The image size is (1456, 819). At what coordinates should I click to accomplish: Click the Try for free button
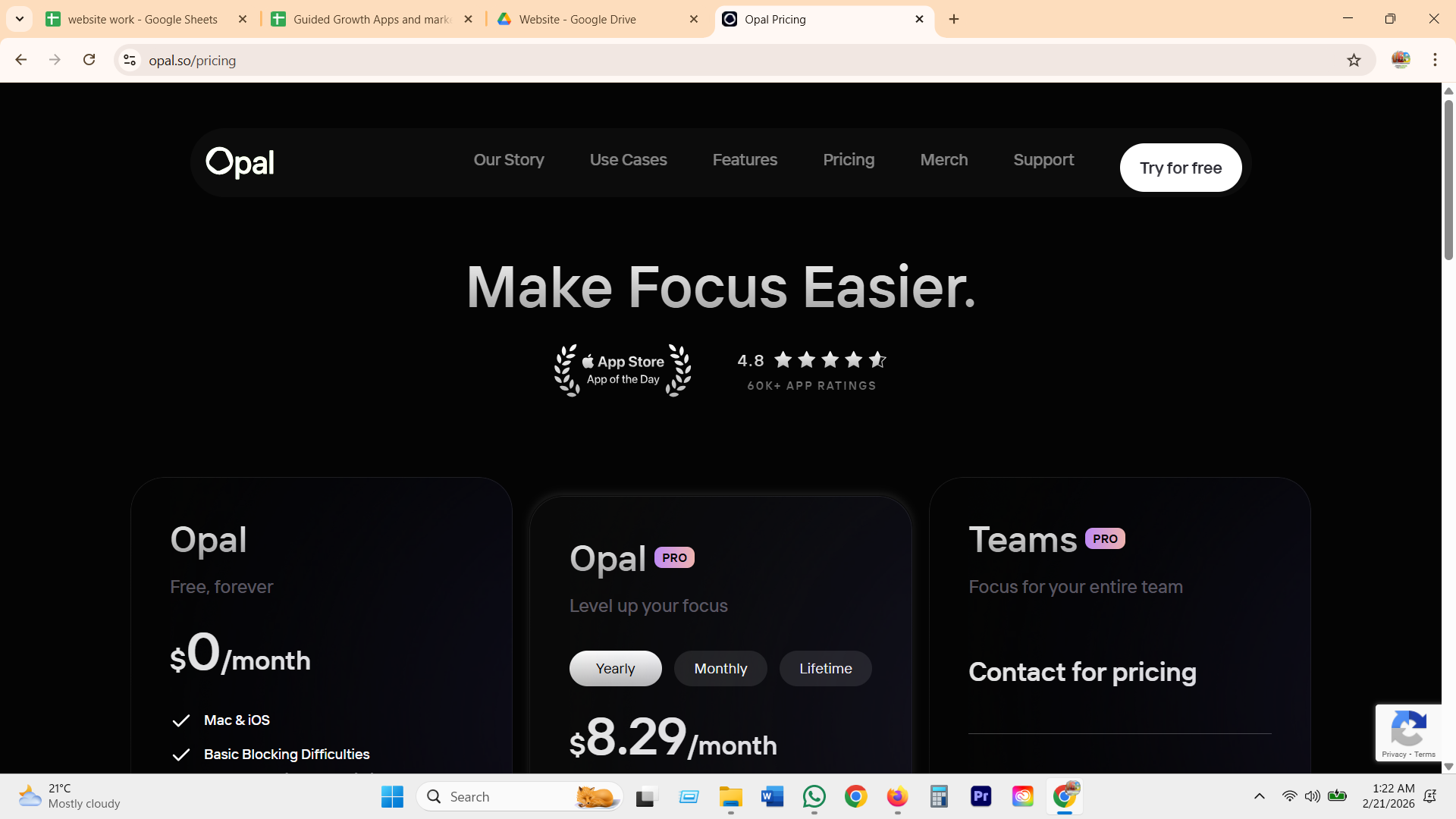pyautogui.click(x=1181, y=168)
